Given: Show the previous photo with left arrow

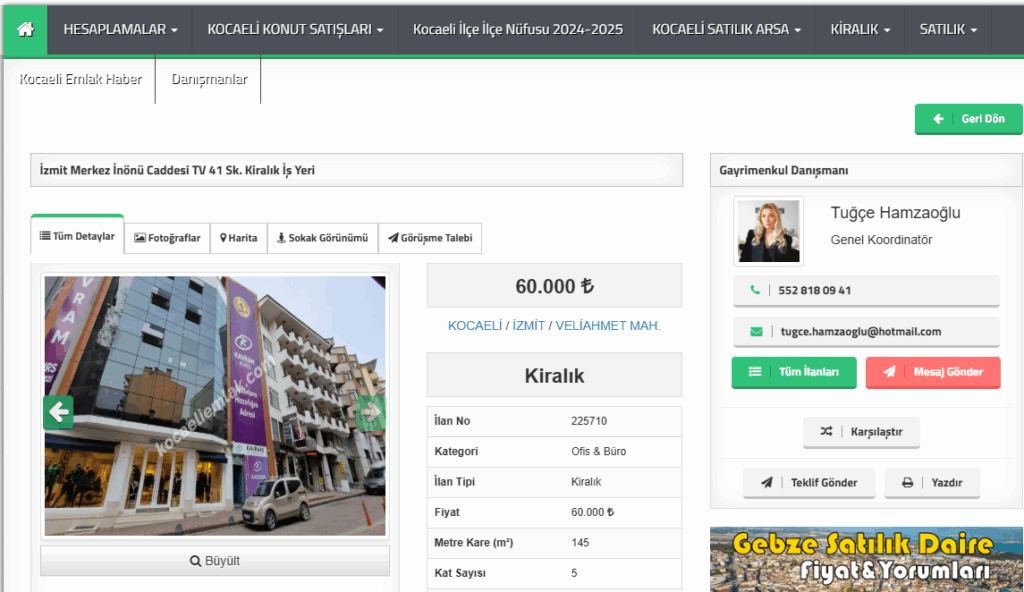Looking at the screenshot, I should pyautogui.click(x=58, y=412).
